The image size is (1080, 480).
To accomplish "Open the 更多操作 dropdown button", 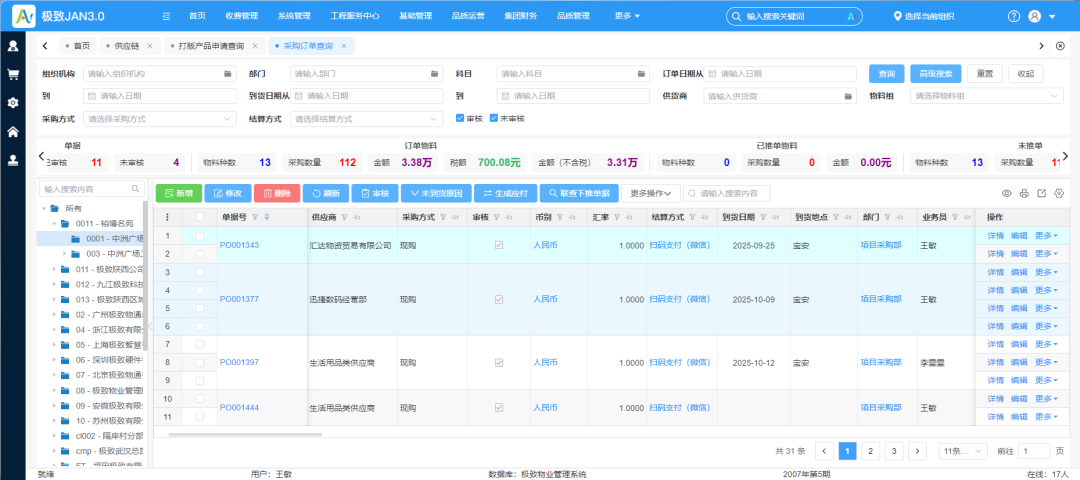I will (650, 194).
